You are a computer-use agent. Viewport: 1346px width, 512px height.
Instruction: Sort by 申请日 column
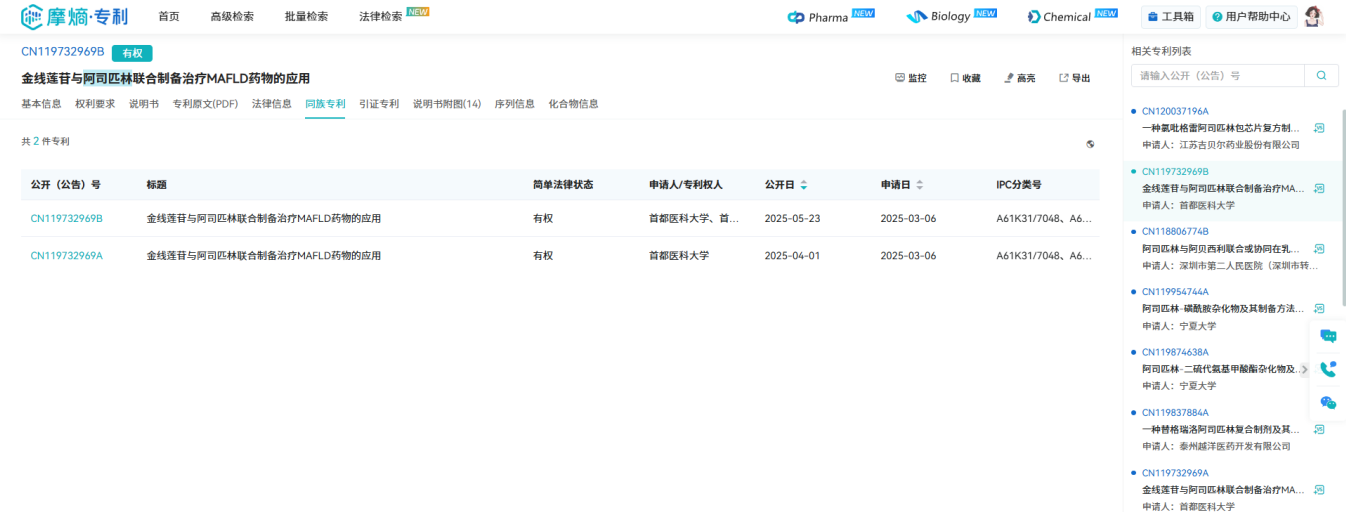pos(919,185)
